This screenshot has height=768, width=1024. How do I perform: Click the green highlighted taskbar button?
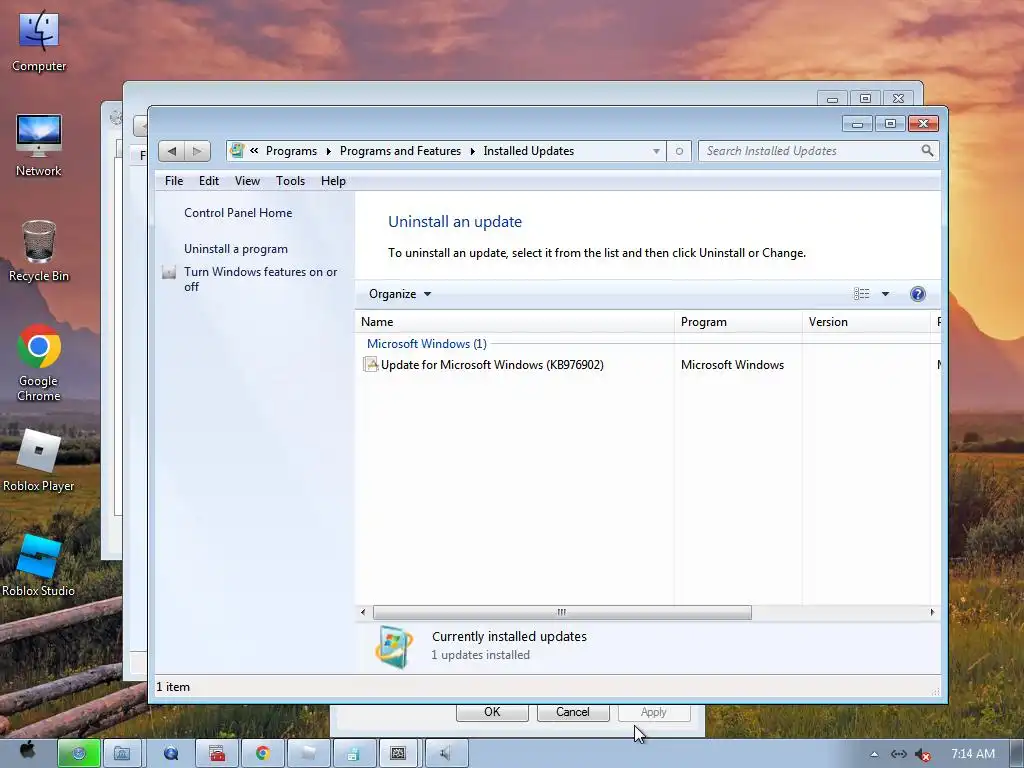click(x=79, y=754)
